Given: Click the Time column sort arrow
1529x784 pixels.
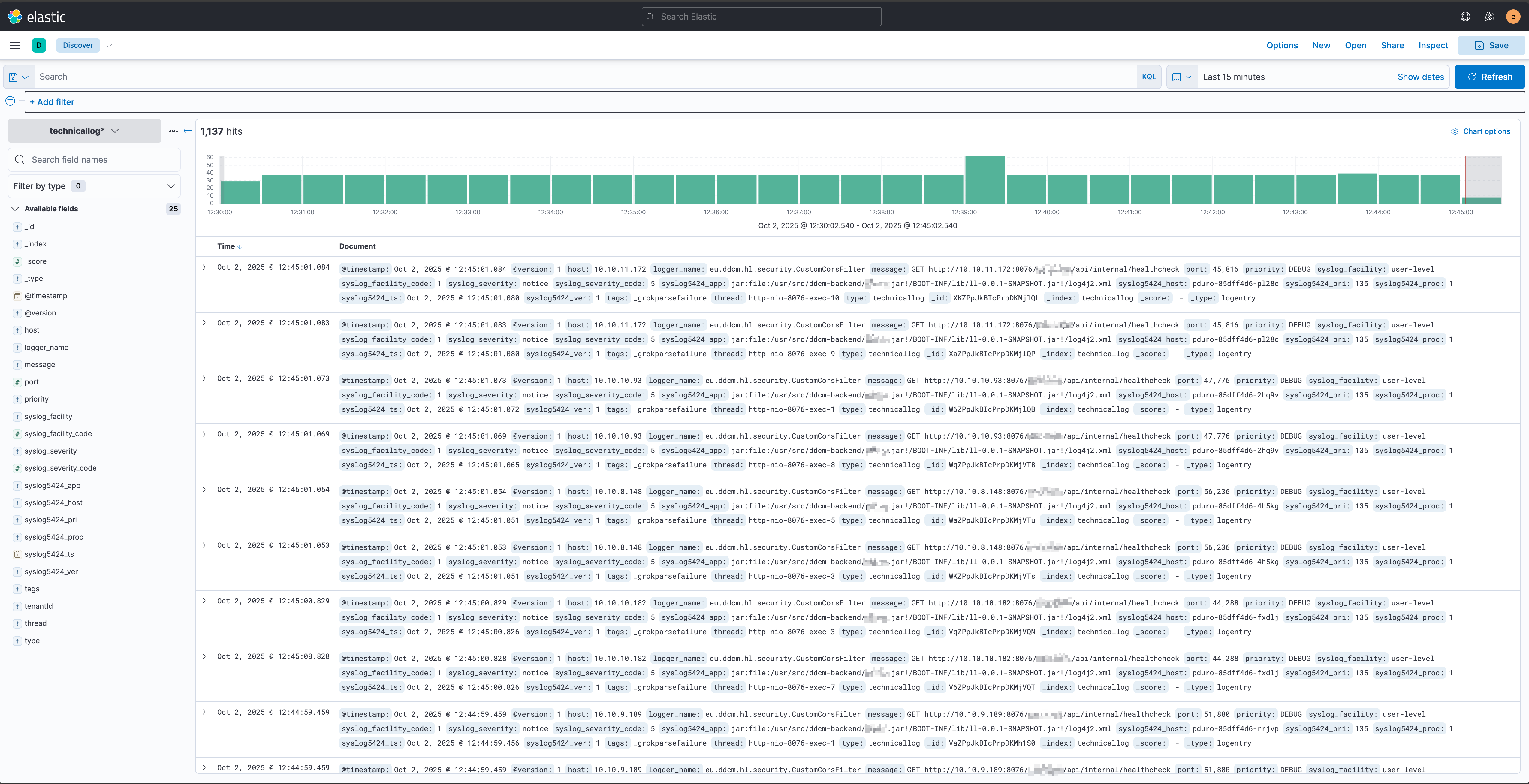Looking at the screenshot, I should pyautogui.click(x=240, y=247).
